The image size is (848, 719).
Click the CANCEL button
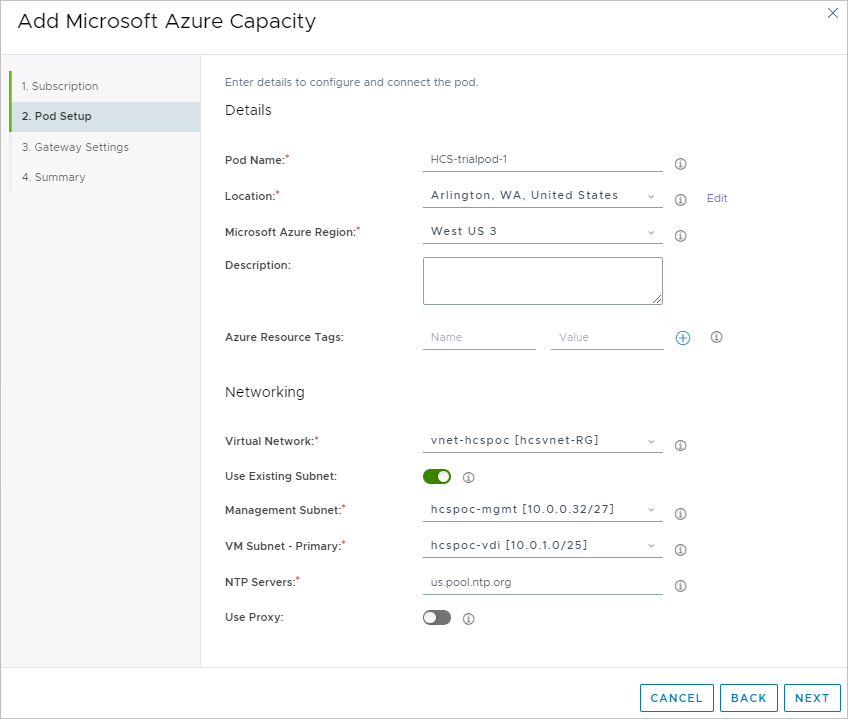[x=677, y=698]
